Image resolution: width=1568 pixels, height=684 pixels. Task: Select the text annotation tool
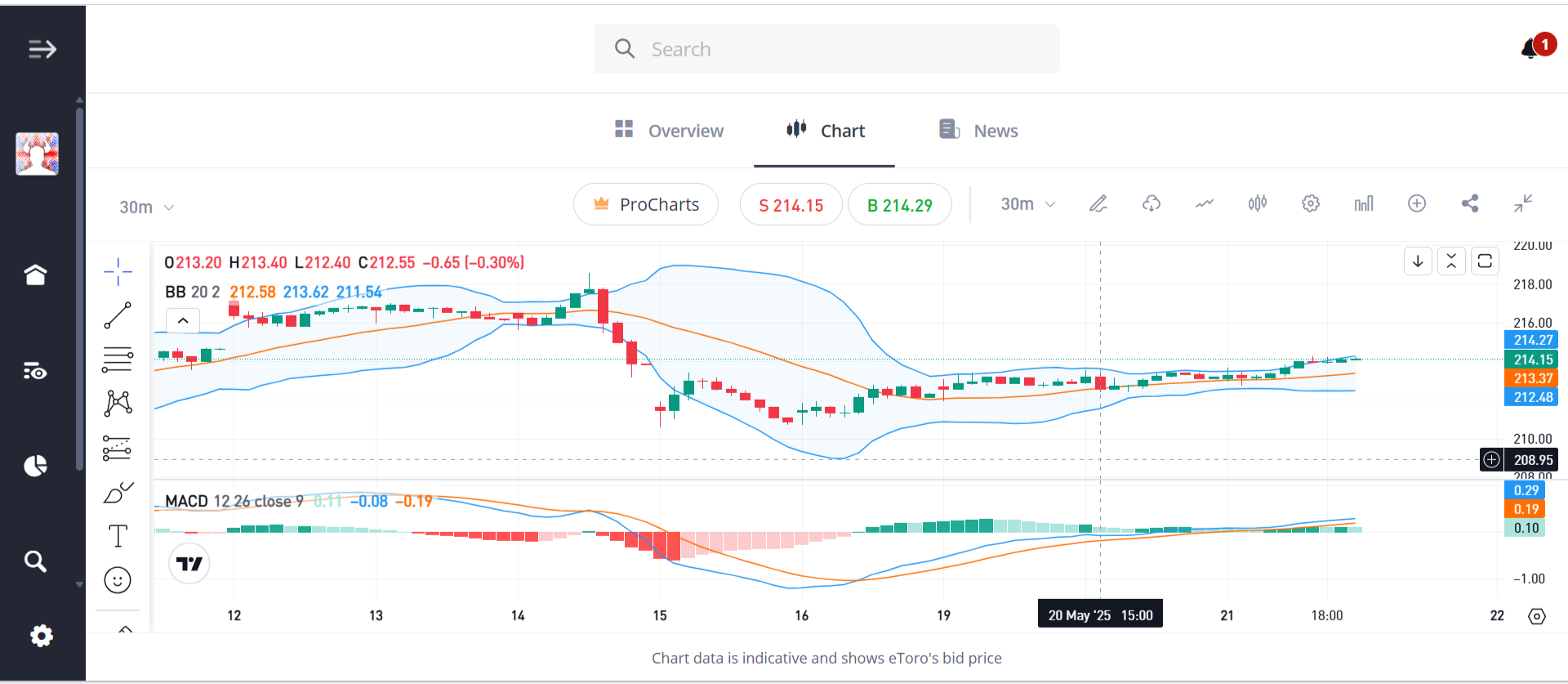[x=118, y=536]
